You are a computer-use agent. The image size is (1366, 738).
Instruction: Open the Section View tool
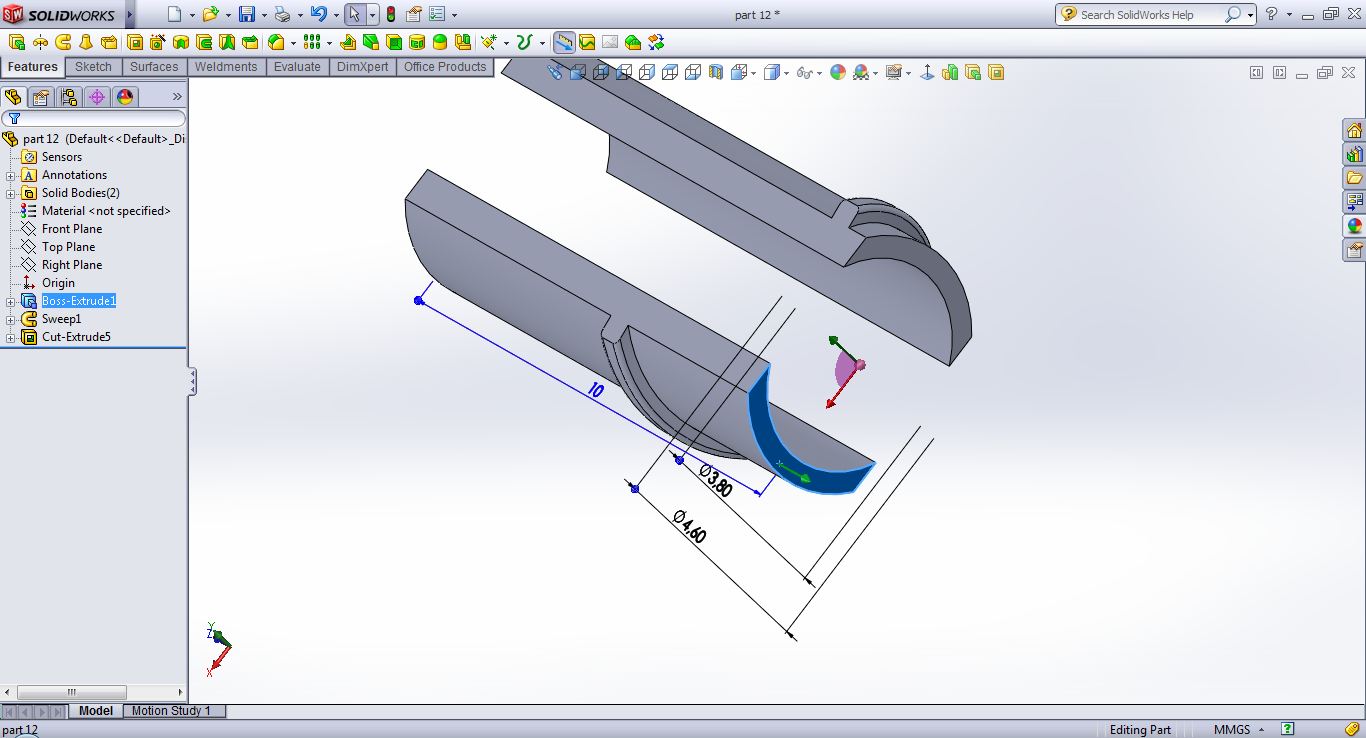(x=716, y=72)
